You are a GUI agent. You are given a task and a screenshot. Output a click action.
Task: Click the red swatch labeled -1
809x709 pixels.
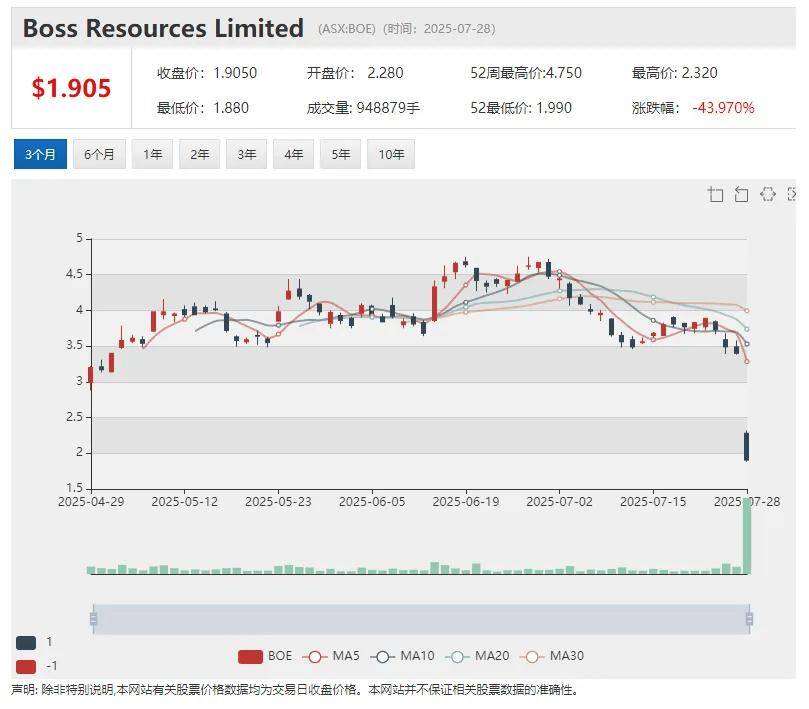[26, 666]
